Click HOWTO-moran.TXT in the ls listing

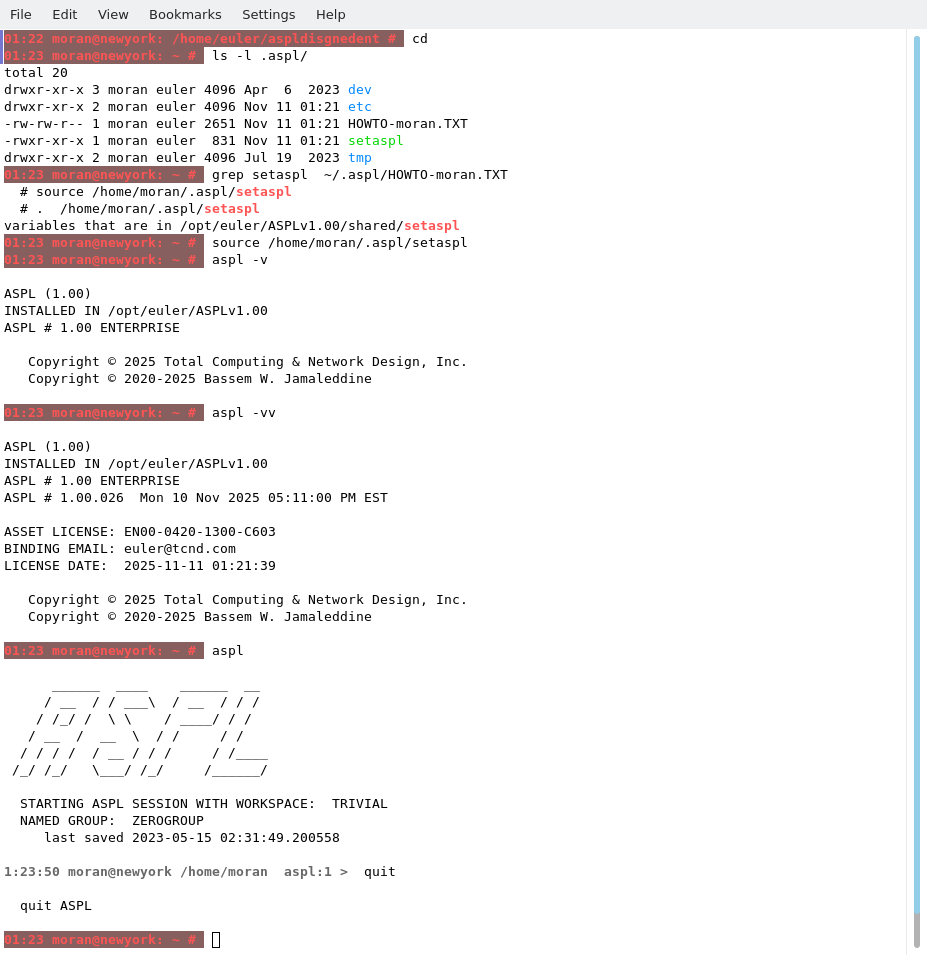pos(408,124)
